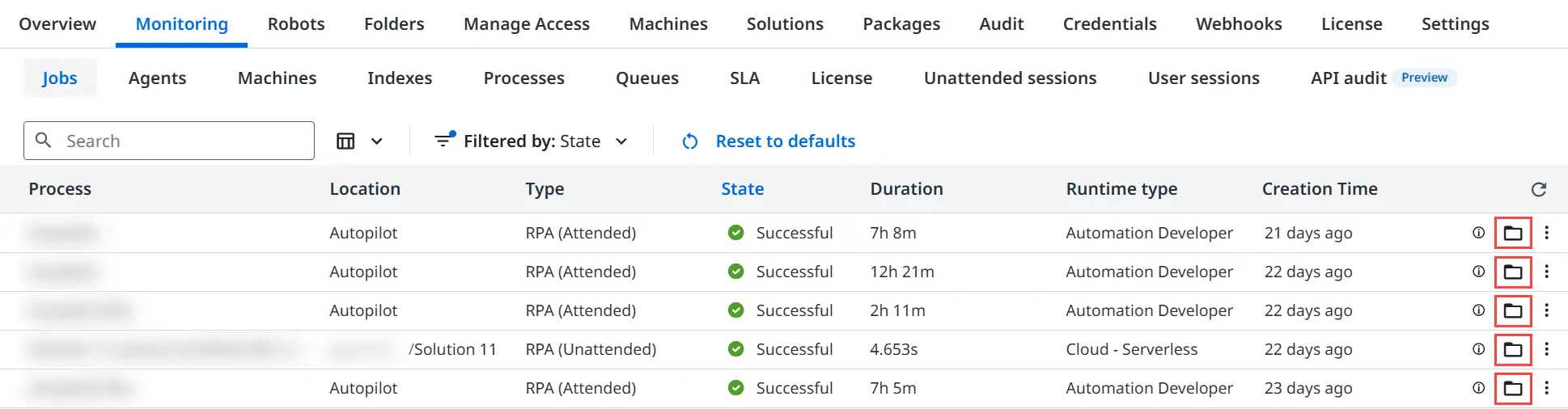This screenshot has width=1568, height=409.
Task: Open folder icon for 7h 5m job
Action: 1512,389
